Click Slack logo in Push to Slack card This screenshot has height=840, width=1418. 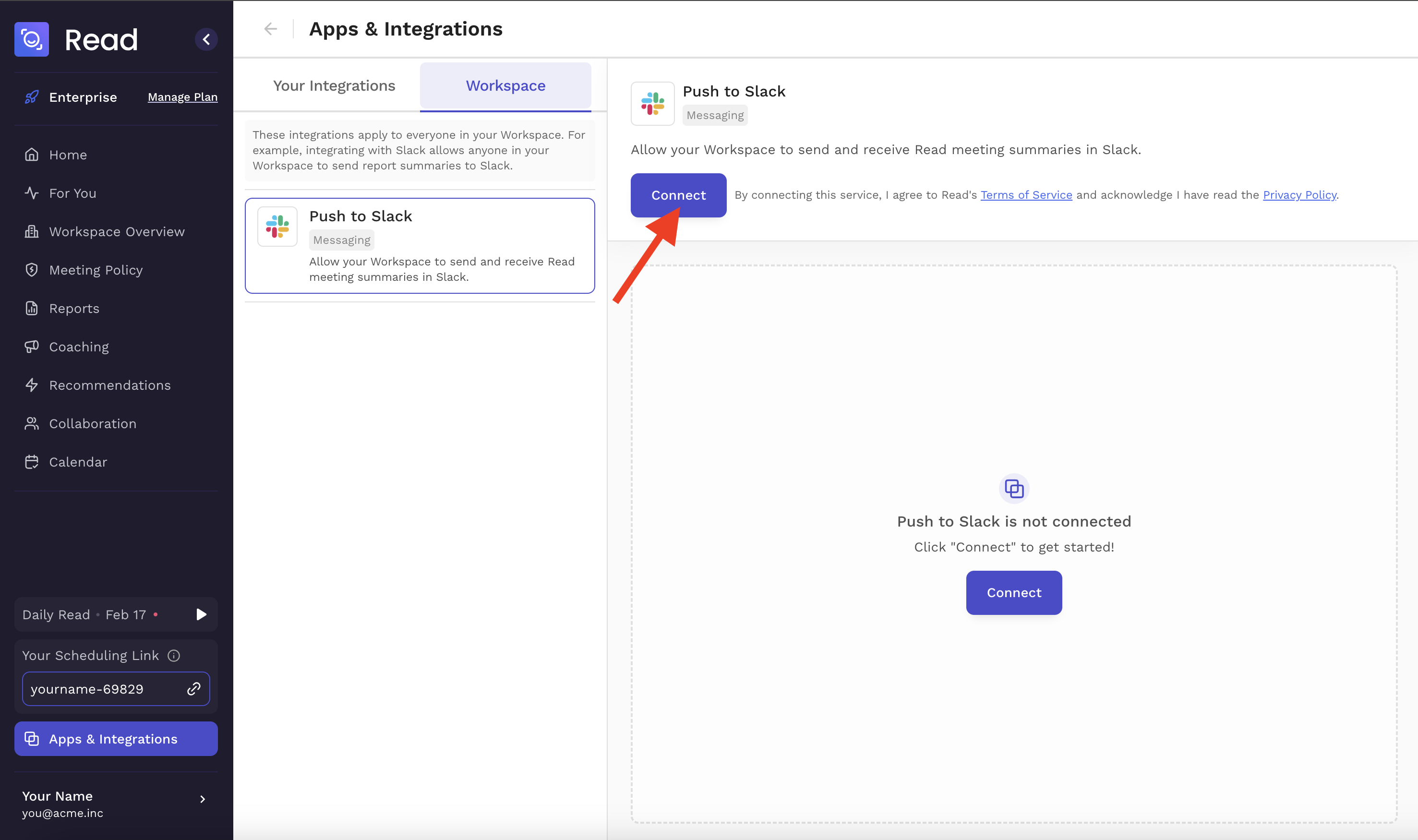tap(277, 227)
